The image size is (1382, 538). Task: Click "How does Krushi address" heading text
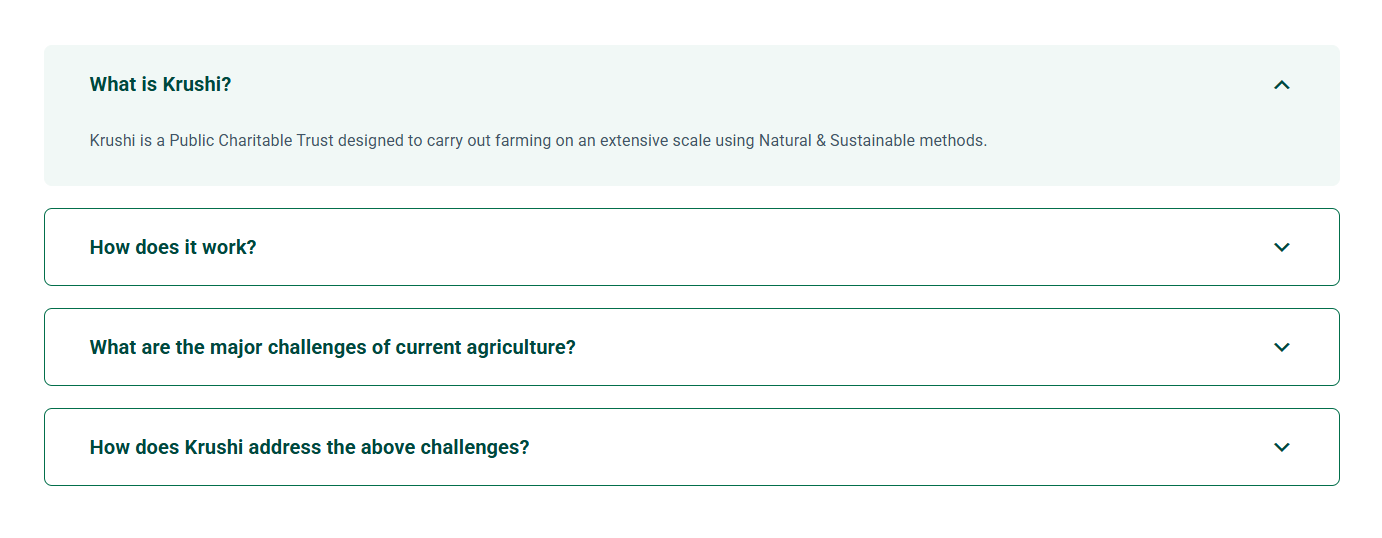309,447
